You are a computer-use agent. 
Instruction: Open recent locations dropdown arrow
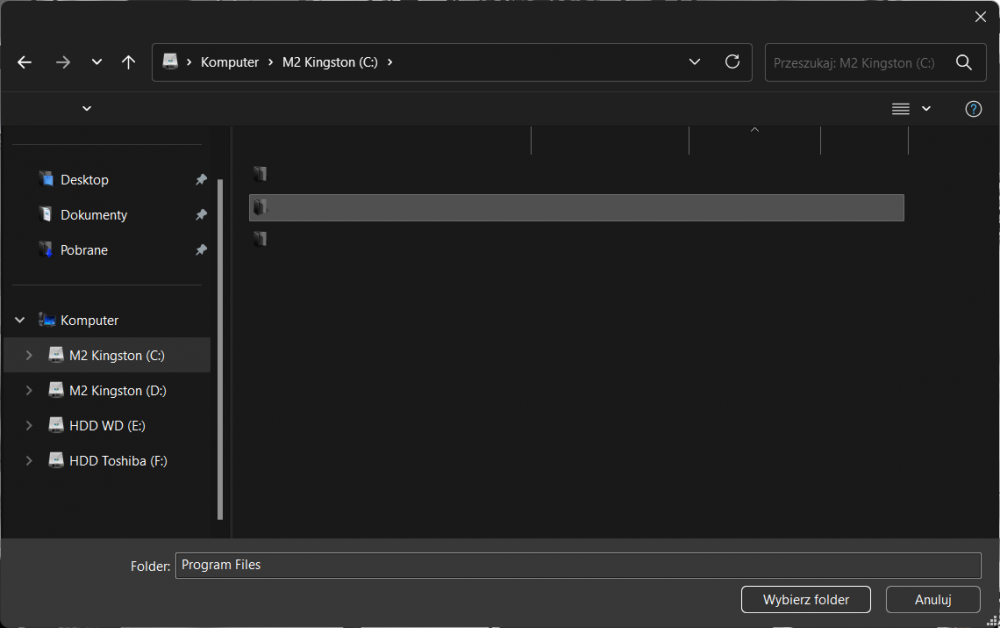[x=97, y=62]
